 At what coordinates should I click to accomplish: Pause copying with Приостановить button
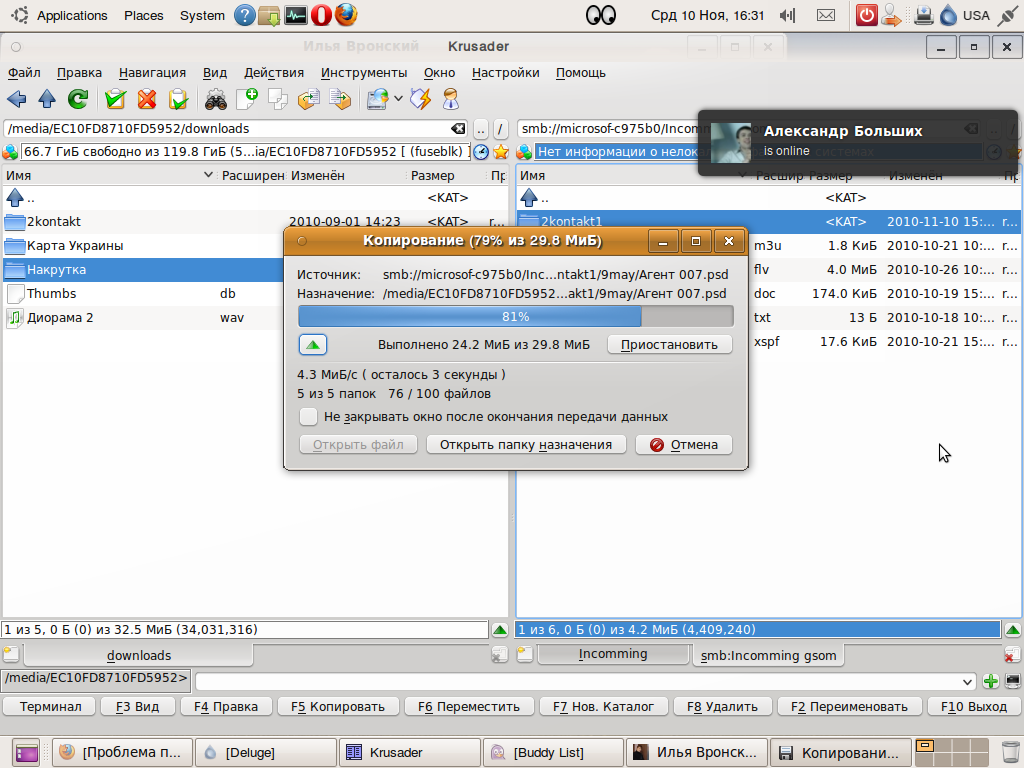[x=669, y=344]
